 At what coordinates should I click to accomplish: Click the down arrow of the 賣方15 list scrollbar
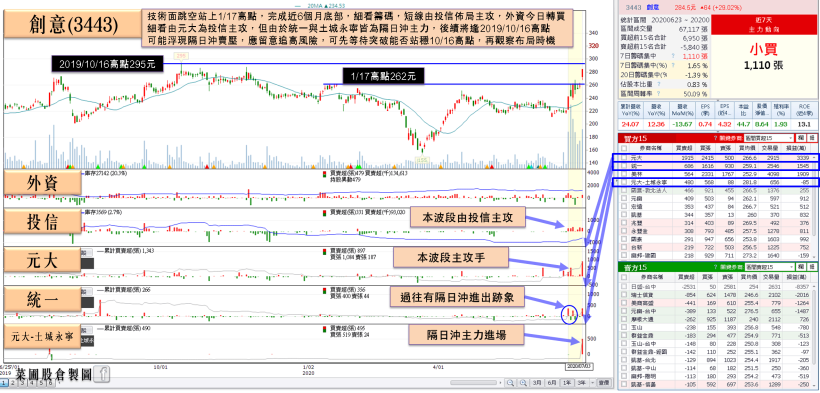point(814,385)
